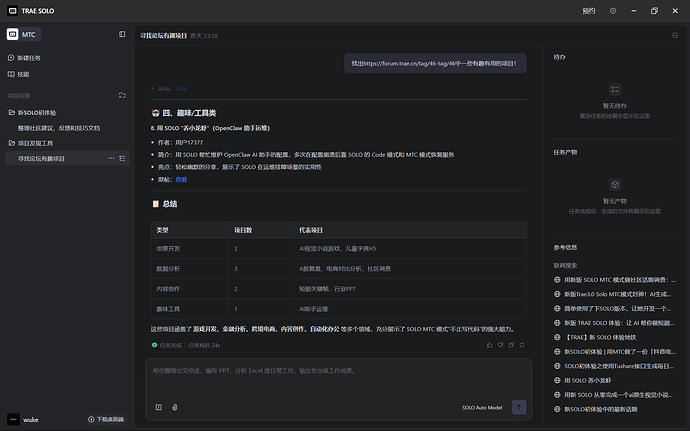Collapse the 项目发现工具 project folder
Image resolution: width=690 pixels, height=431 pixels.
click(x=31, y=143)
